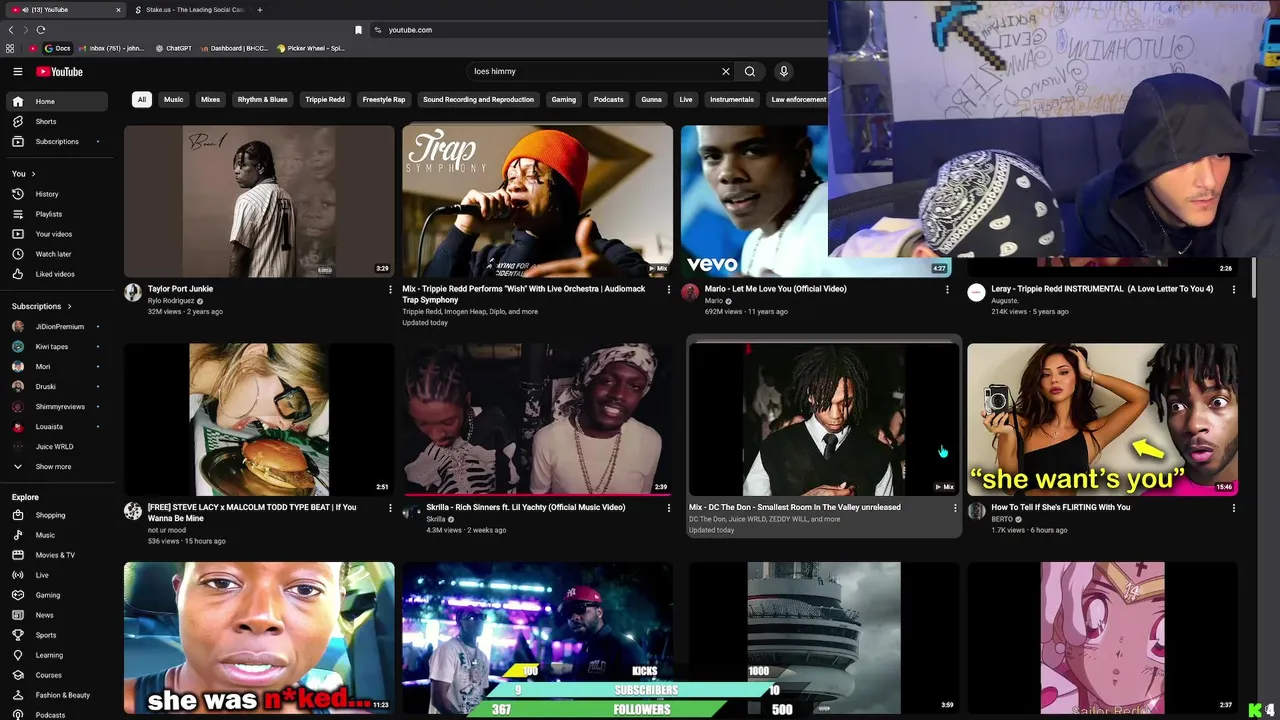Open Podcasts in the sidebar

pyautogui.click(x=57, y=714)
